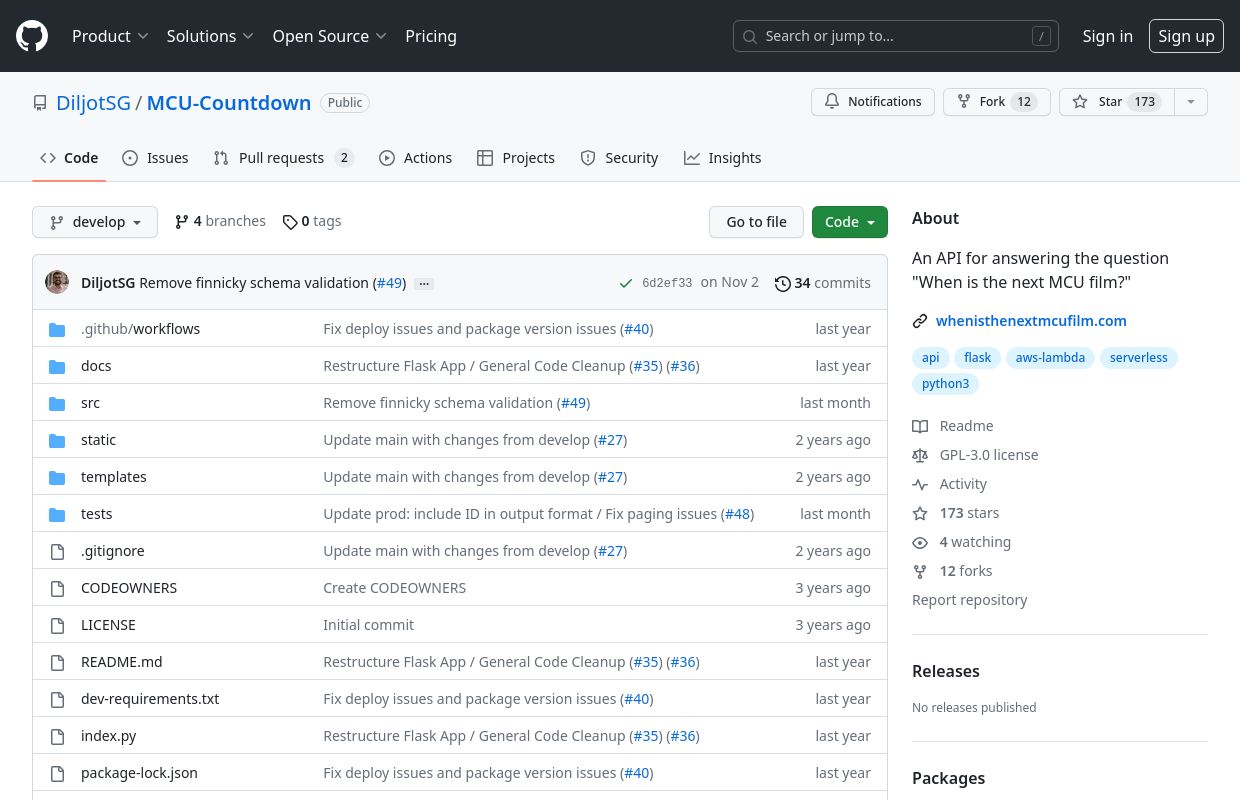Expand the green Code dropdown button

(850, 222)
